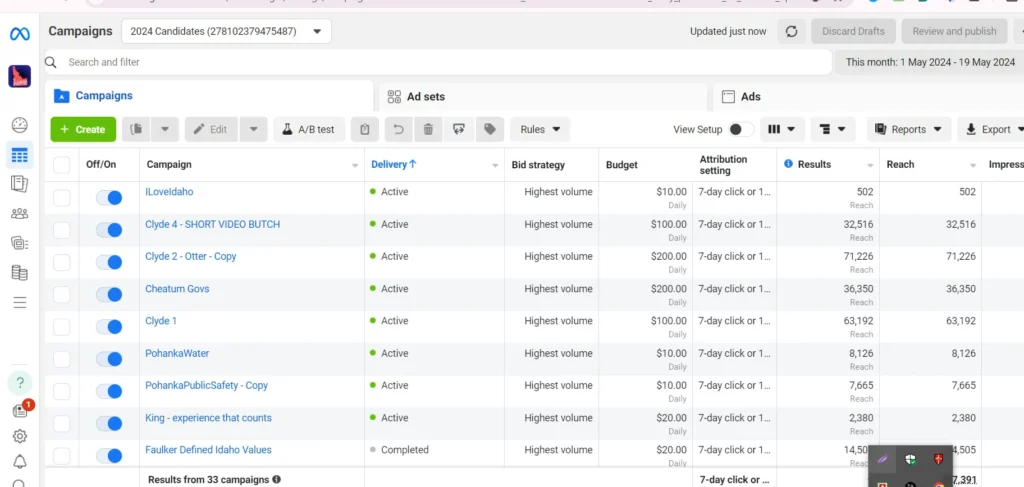This screenshot has height=487, width=1024.
Task: Open Account overview gauge icon in sidebar
Action: tap(19, 125)
